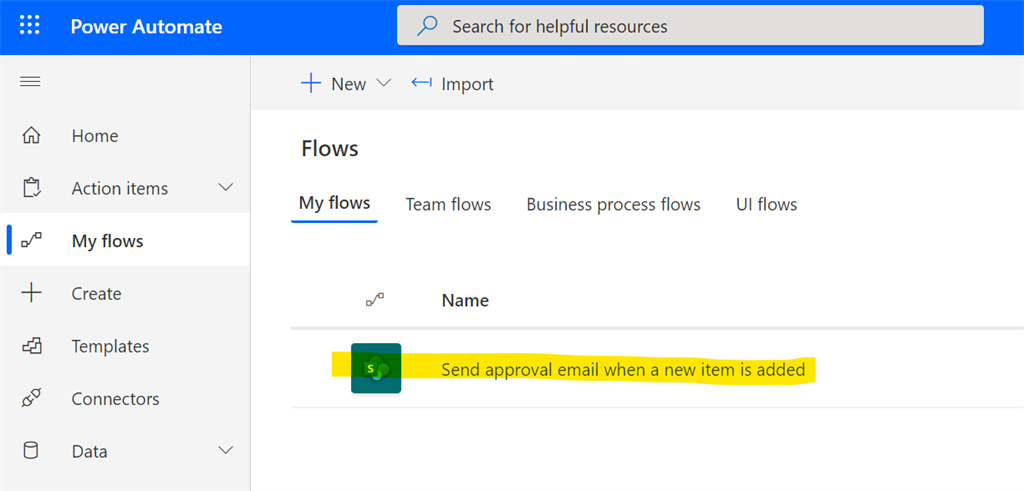The width and height of the screenshot is (1024, 491).
Task: Click the Import button label
Action: click(x=468, y=84)
